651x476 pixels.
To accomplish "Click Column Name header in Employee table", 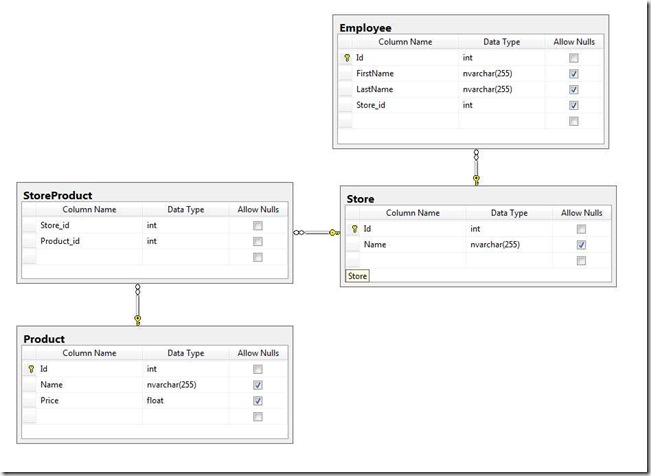I will (405, 42).
